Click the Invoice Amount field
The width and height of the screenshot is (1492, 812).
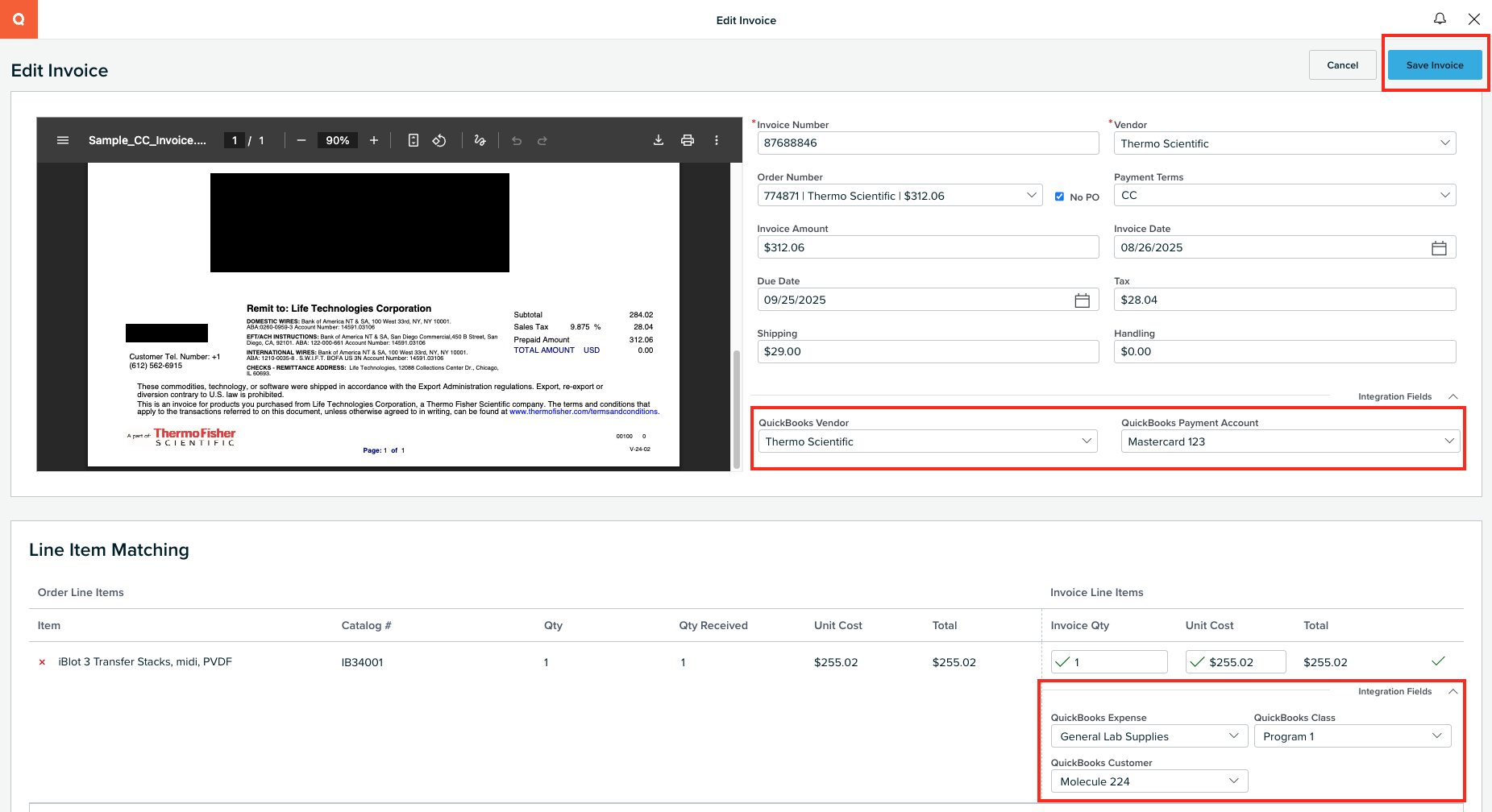[x=928, y=247]
